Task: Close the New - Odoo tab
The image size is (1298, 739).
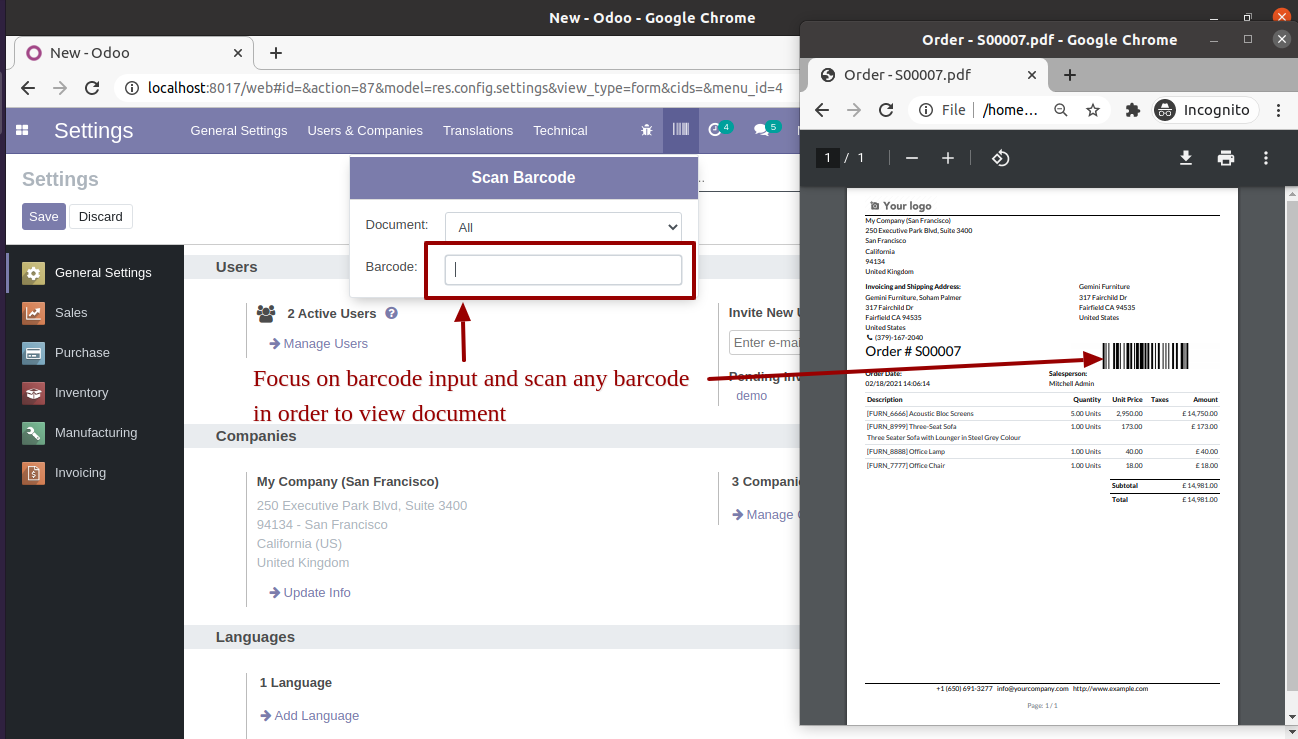Action: (238, 53)
